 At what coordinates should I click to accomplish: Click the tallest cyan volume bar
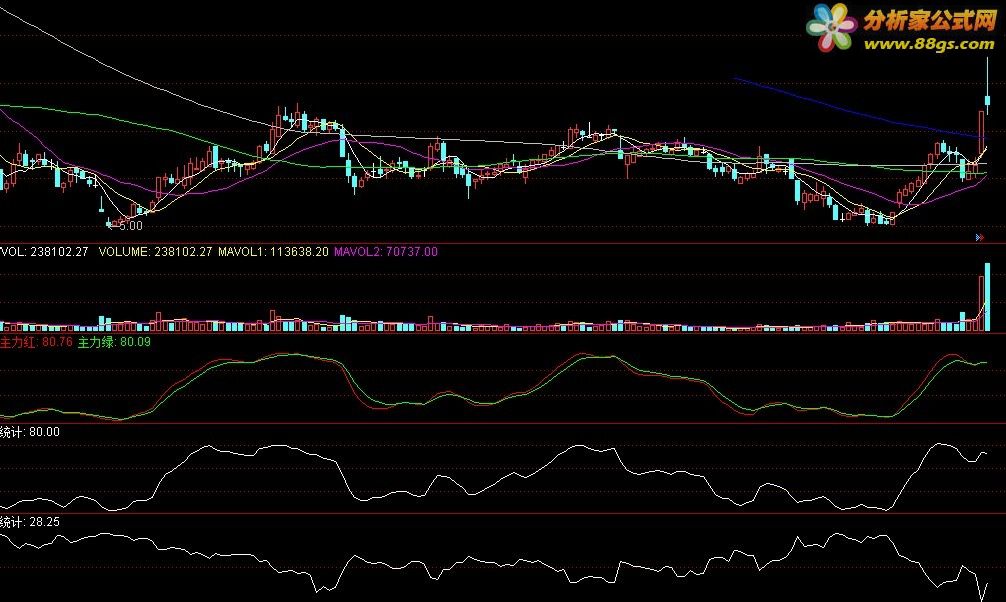coord(987,297)
